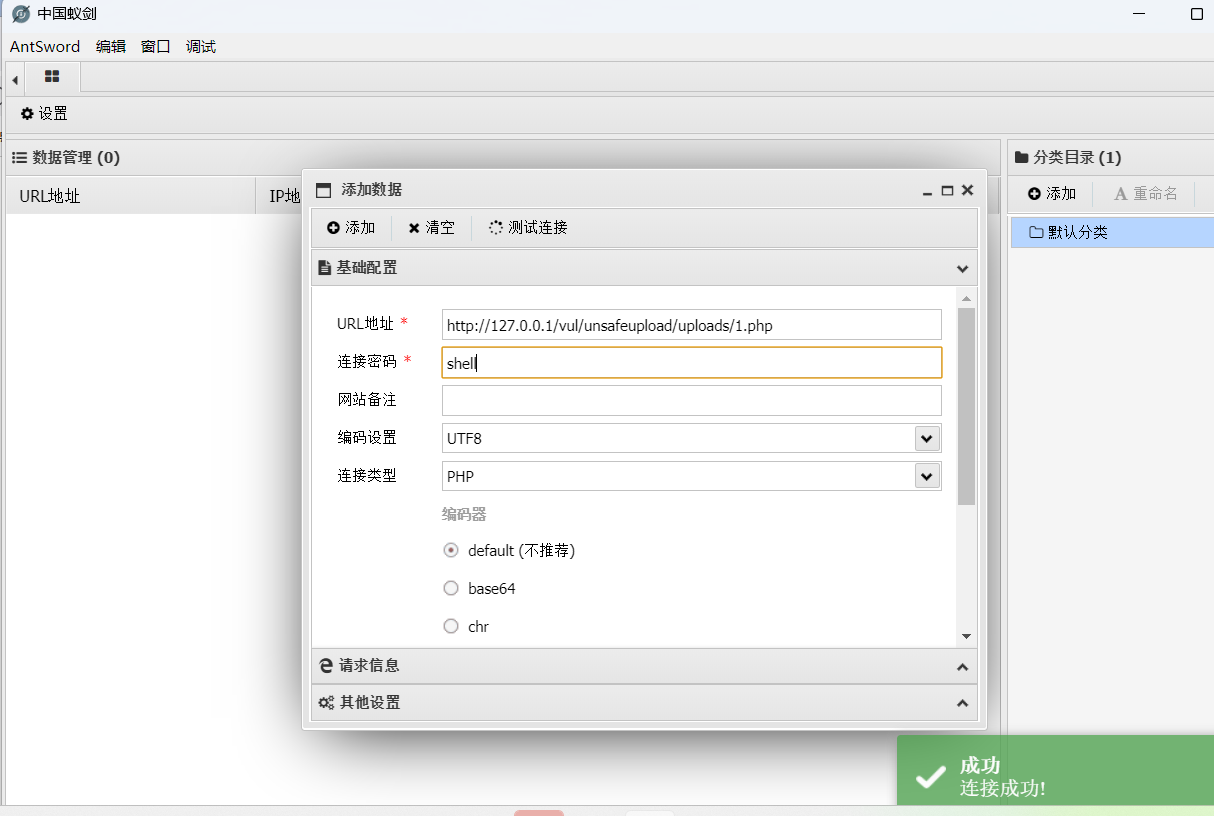
Task: Click 测试连接 to test connection
Action: (x=528, y=228)
